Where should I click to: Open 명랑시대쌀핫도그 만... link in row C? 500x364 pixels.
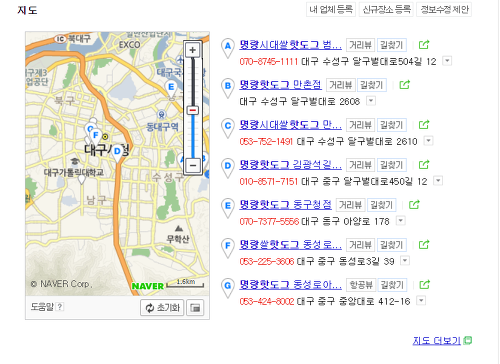click(x=290, y=125)
